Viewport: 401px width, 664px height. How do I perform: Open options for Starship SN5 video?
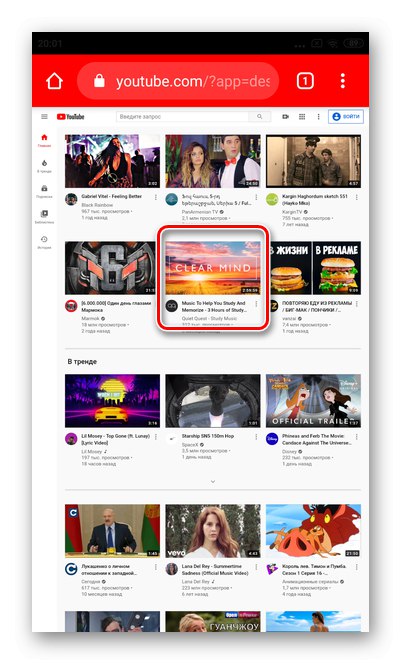click(x=256, y=437)
